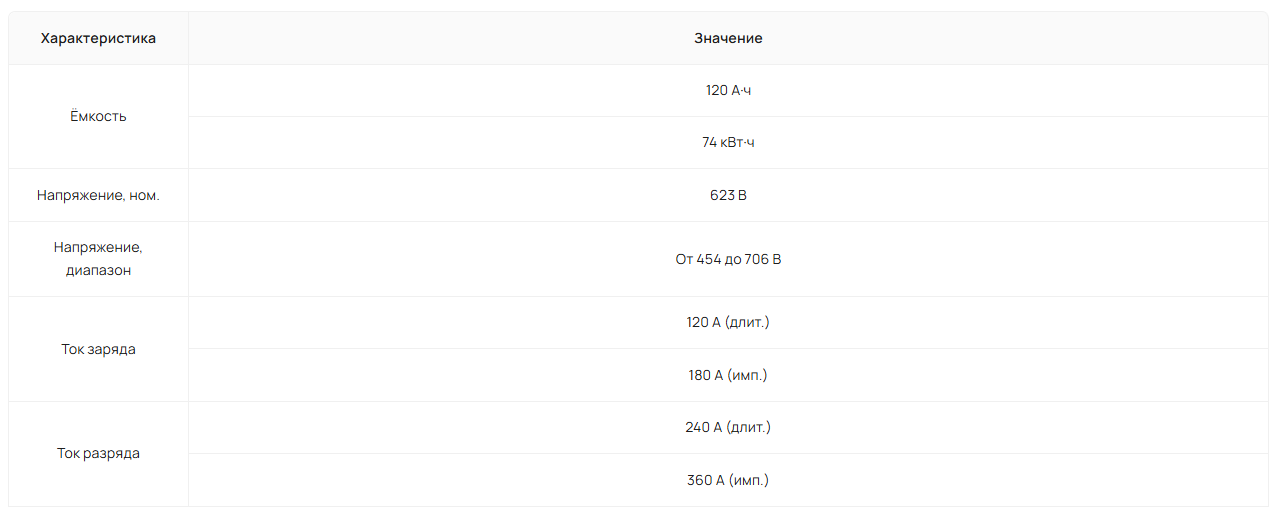Click the (длит.) text beside 240 А
Image resolution: width=1276 pixels, height=517 pixels.
(749, 427)
